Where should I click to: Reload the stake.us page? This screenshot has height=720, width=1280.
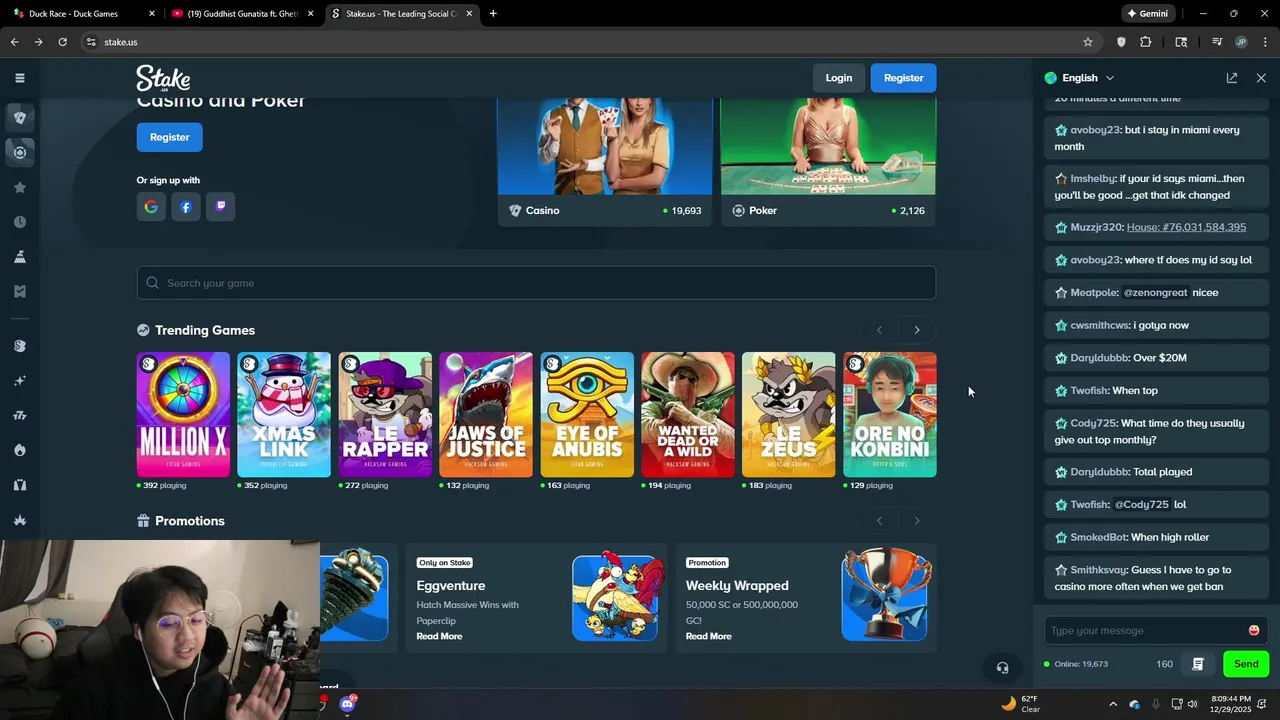tap(62, 42)
